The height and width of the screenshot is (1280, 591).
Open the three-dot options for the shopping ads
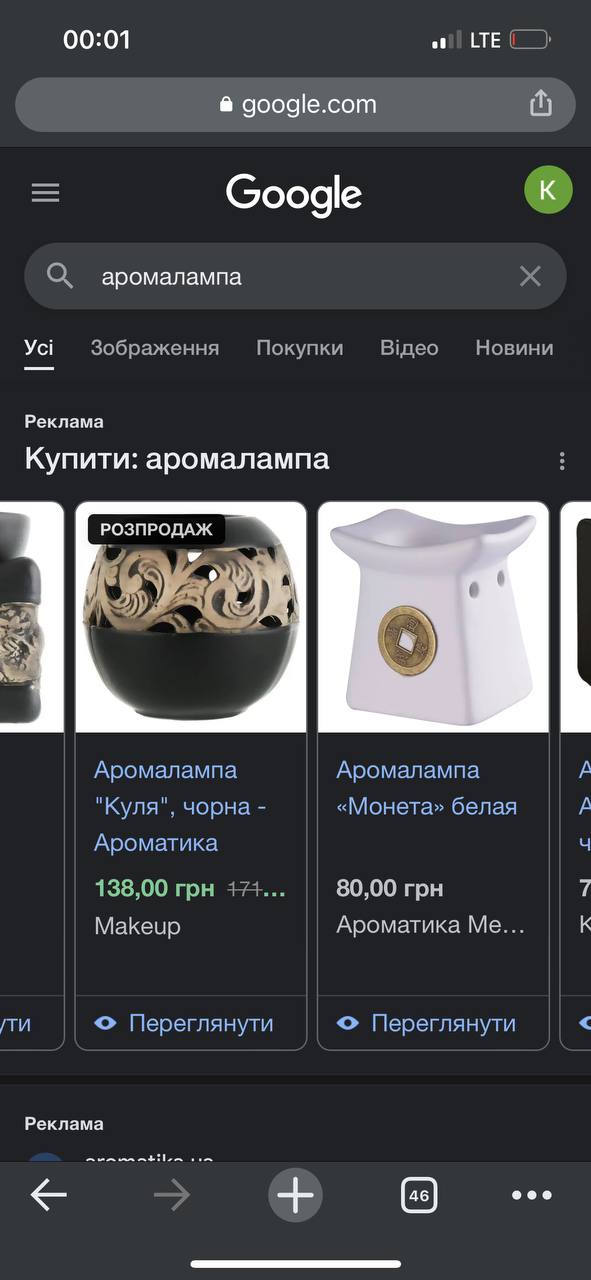point(562,461)
